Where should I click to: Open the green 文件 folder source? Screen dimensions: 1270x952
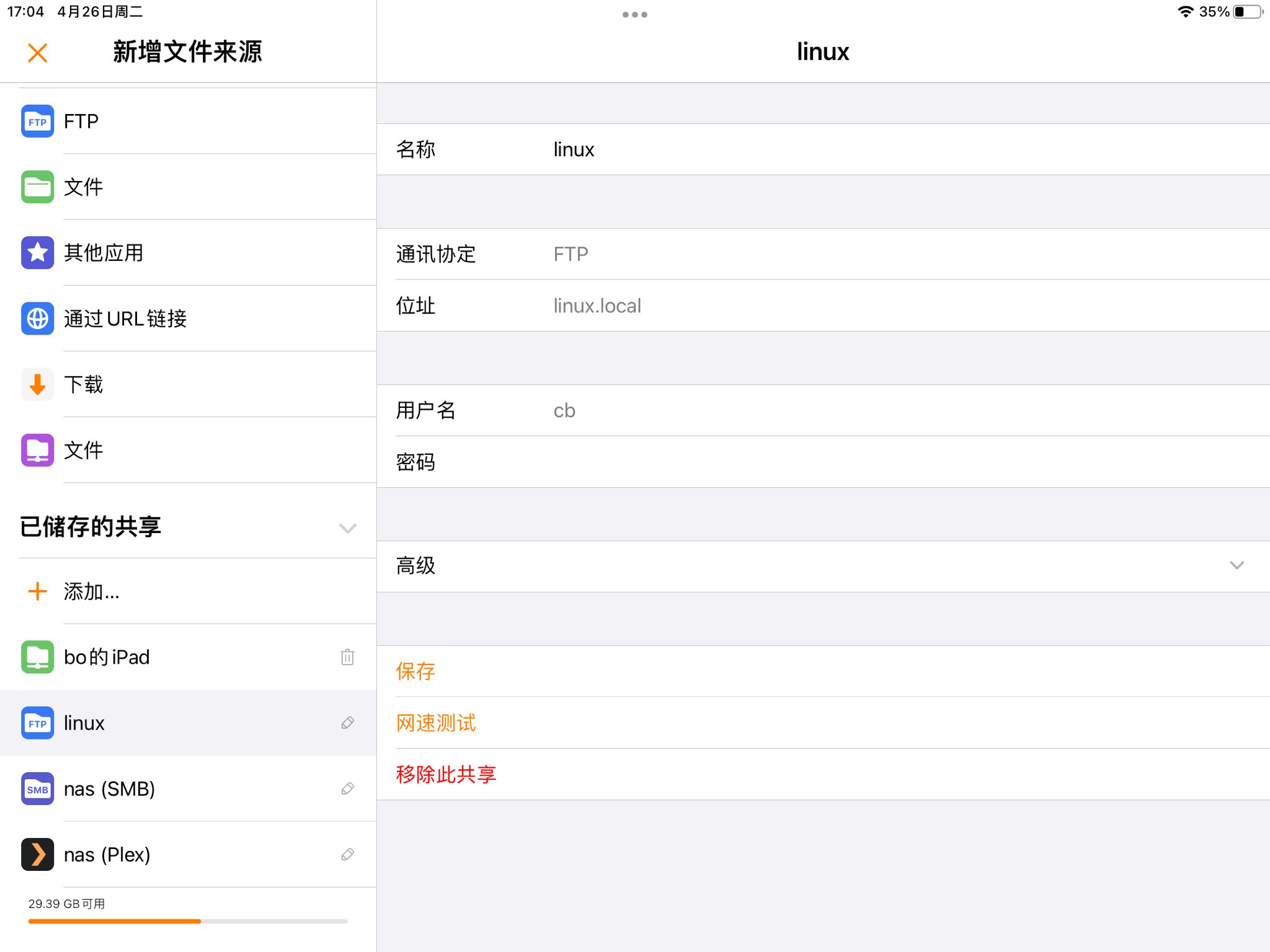[37, 187]
